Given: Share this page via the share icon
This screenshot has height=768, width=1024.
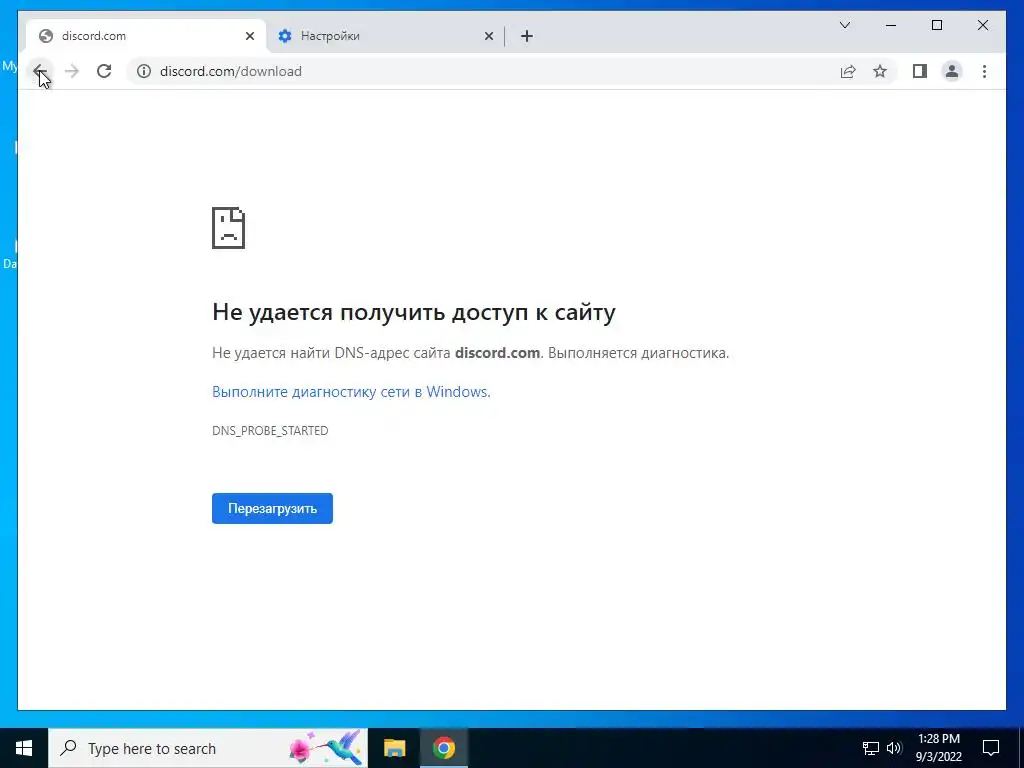Looking at the screenshot, I should tap(848, 71).
